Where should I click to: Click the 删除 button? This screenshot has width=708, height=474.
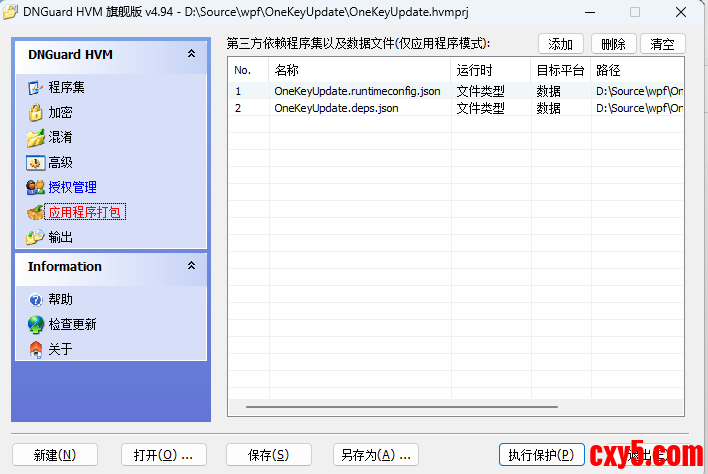614,44
